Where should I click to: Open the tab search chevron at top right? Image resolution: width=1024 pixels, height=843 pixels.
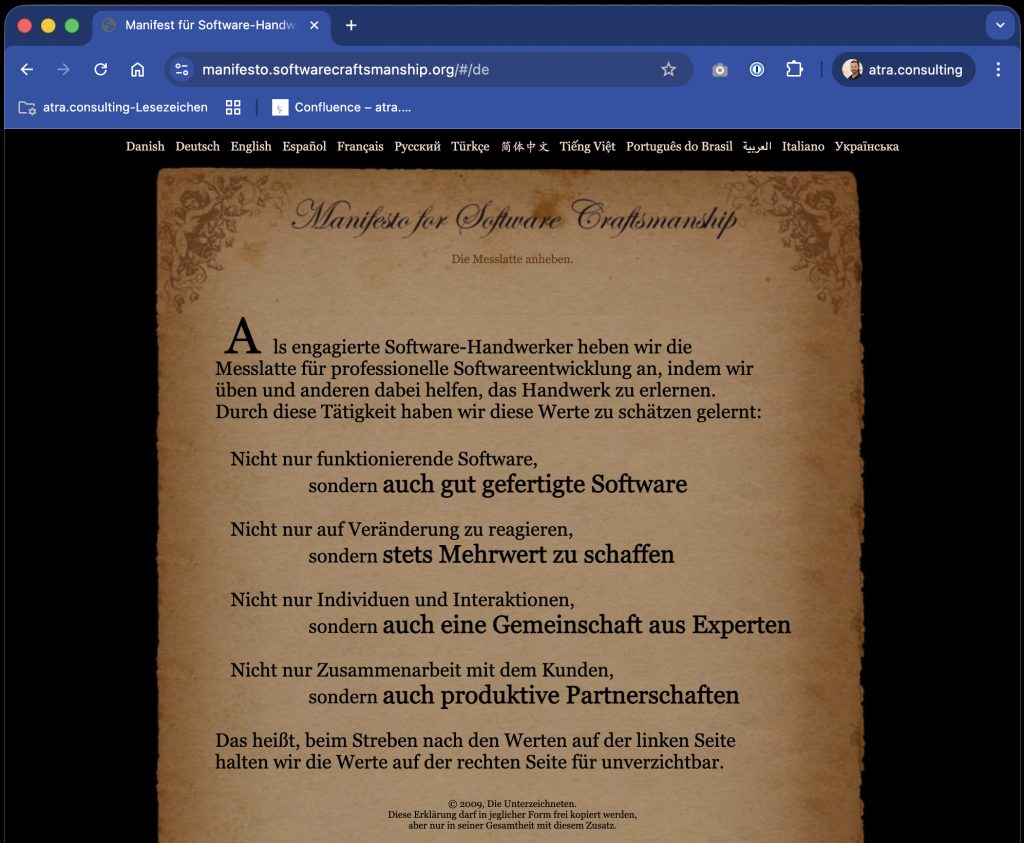click(999, 25)
